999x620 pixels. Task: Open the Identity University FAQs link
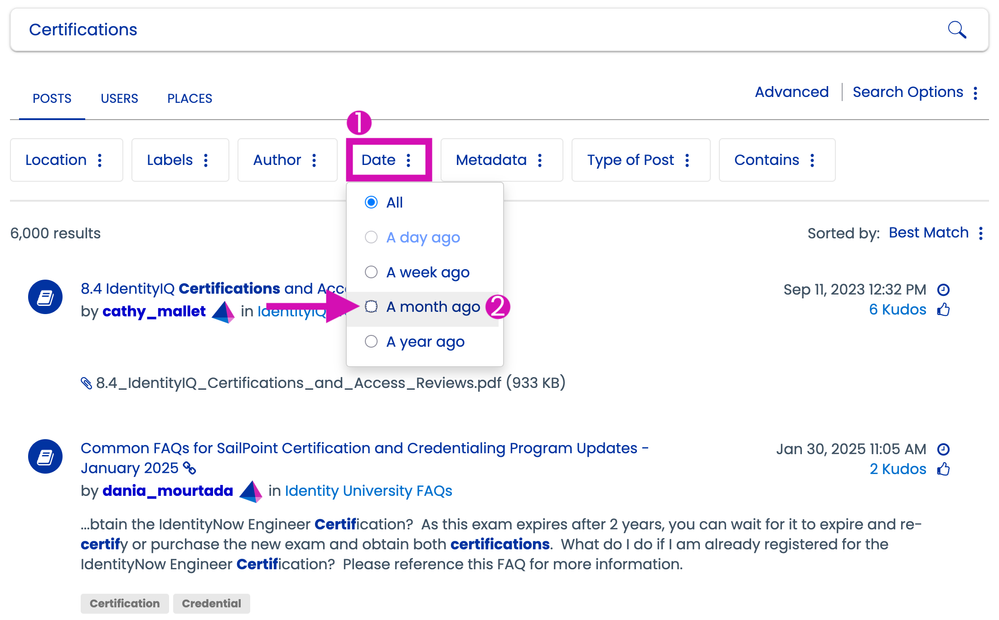[x=368, y=491]
